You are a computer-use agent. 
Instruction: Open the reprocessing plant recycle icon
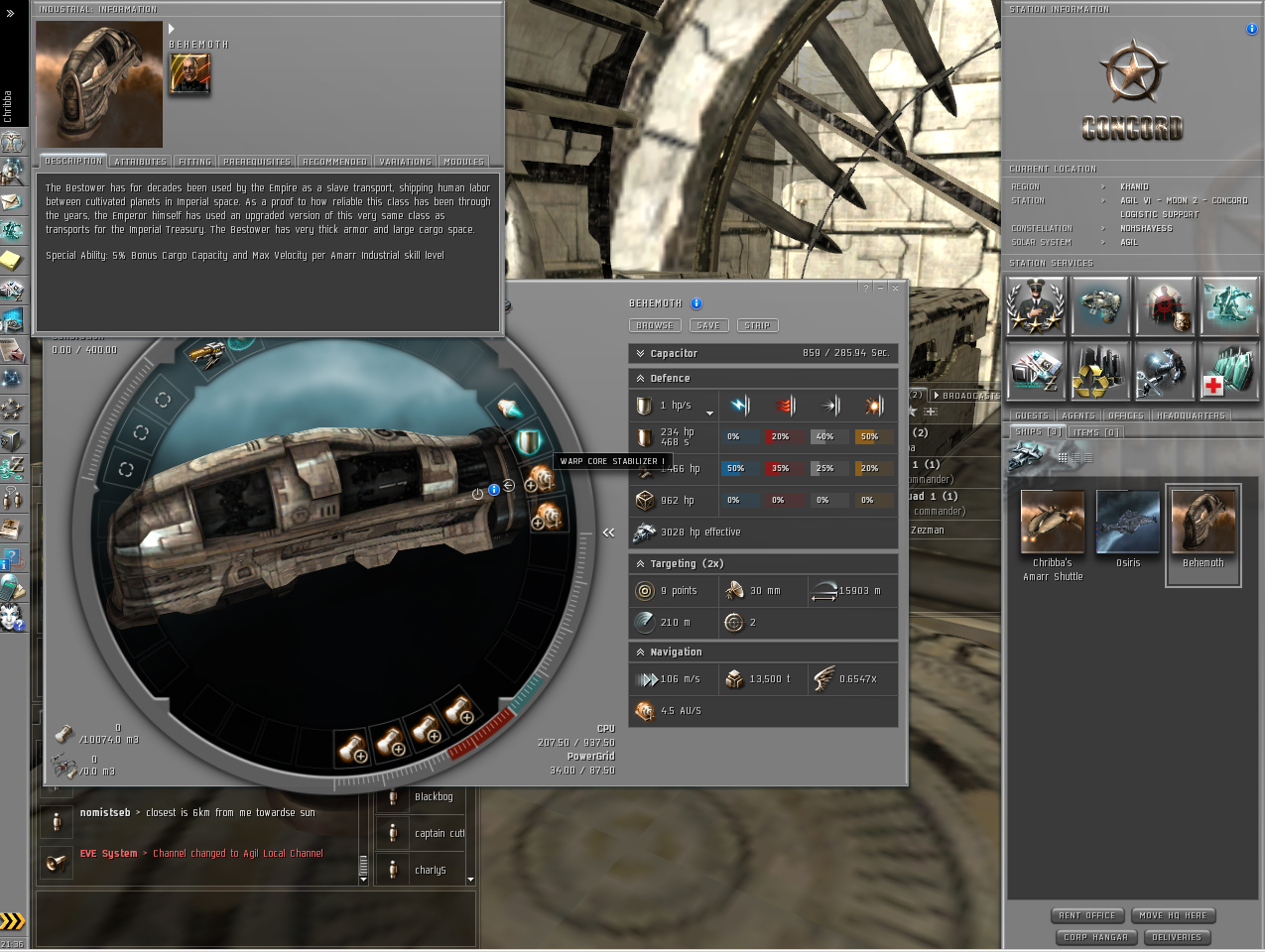1100,371
